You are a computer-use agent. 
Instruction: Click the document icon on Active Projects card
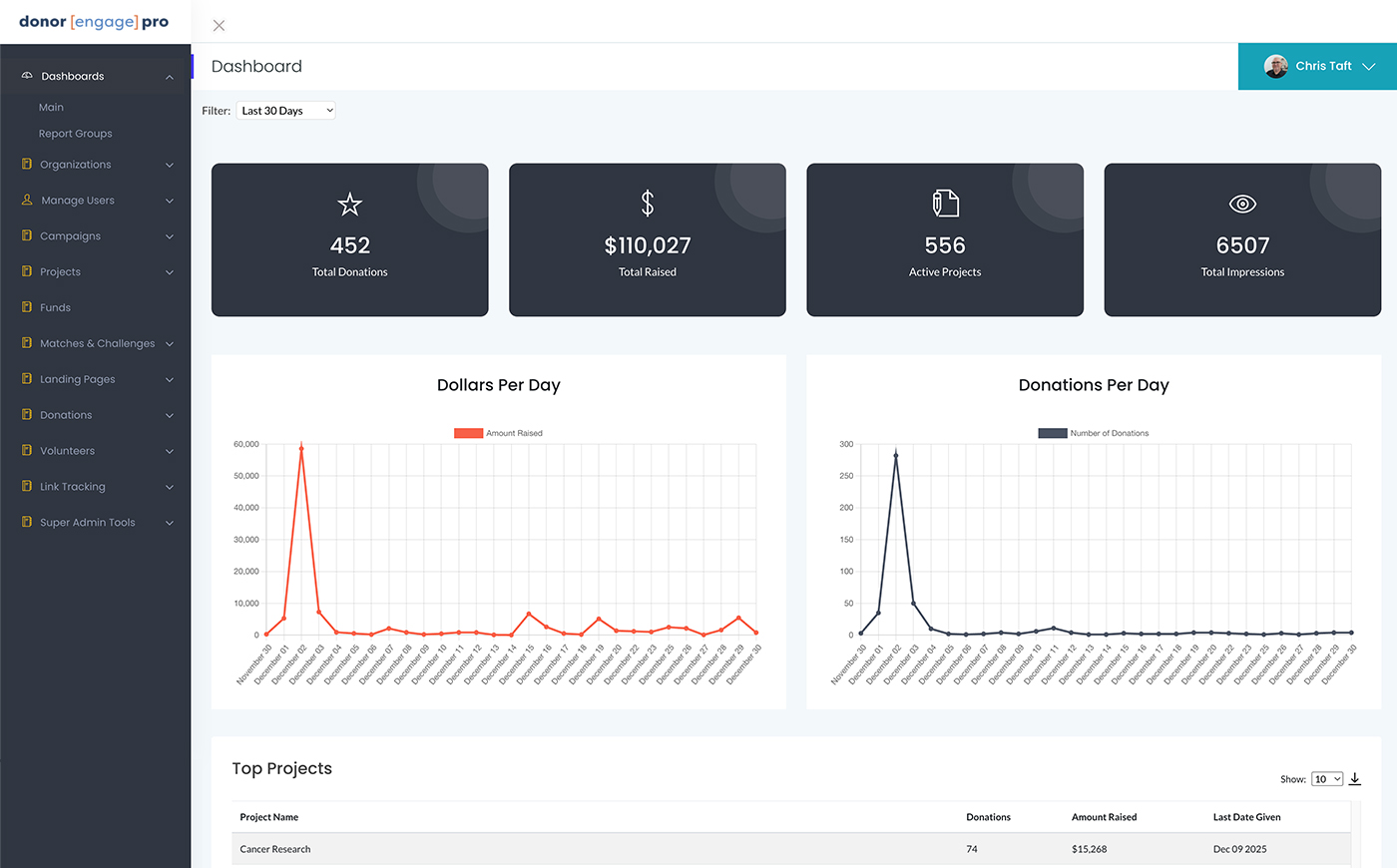coord(945,204)
